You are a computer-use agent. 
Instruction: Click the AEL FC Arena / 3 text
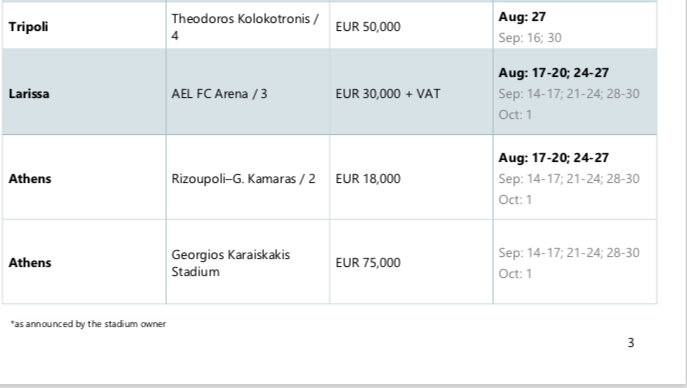pyautogui.click(x=219, y=94)
